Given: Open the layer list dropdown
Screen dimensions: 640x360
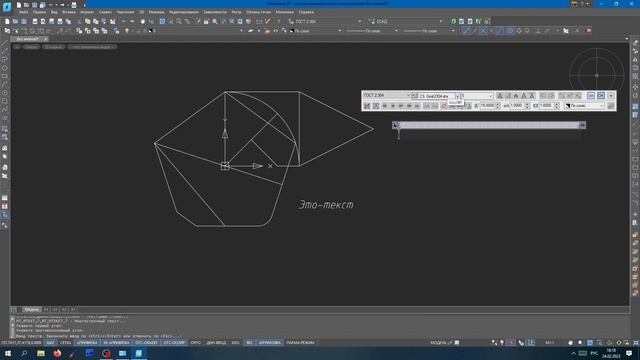Looking at the screenshot, I should [241, 31].
